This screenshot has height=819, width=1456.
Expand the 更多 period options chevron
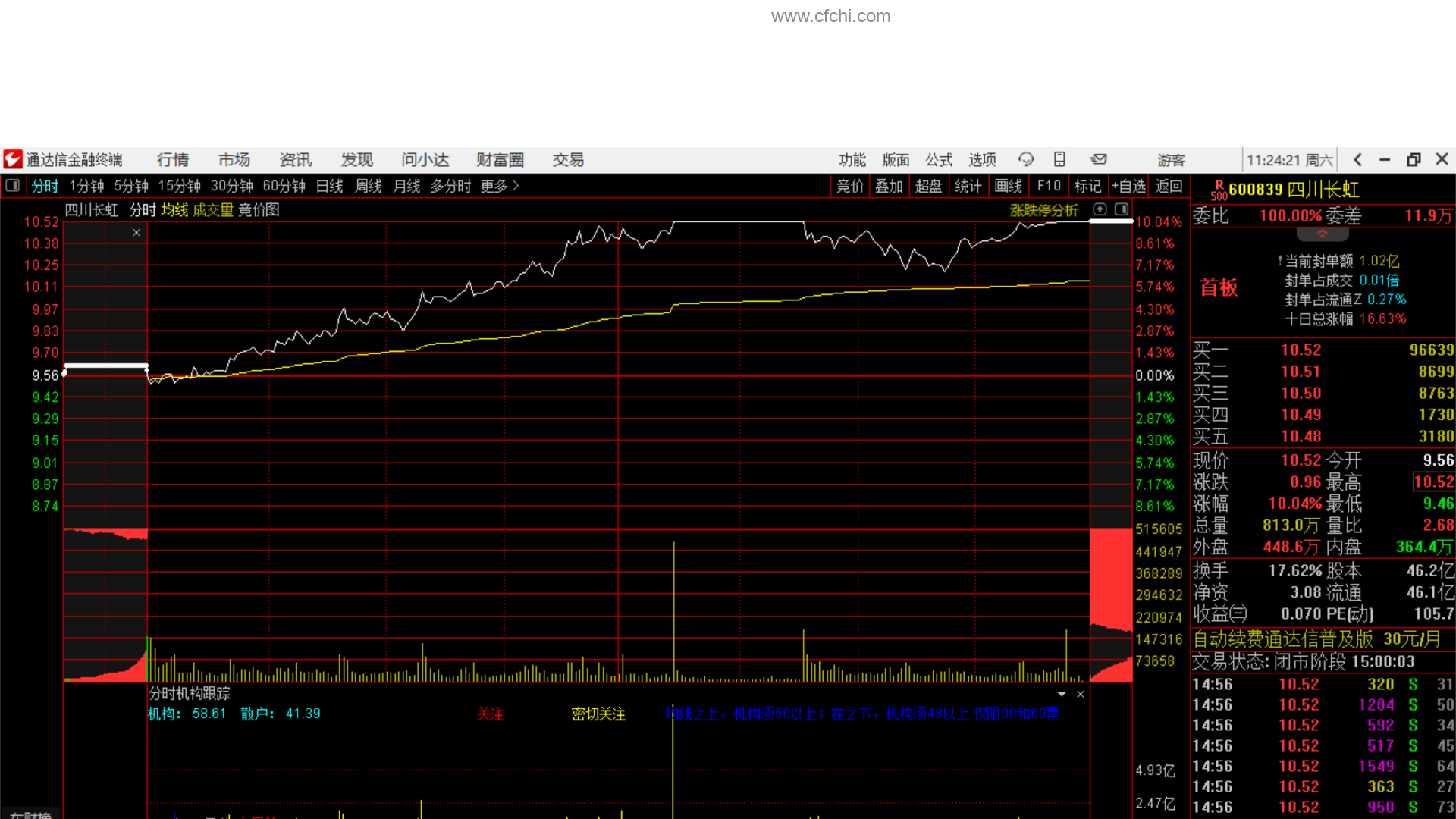coord(516,186)
